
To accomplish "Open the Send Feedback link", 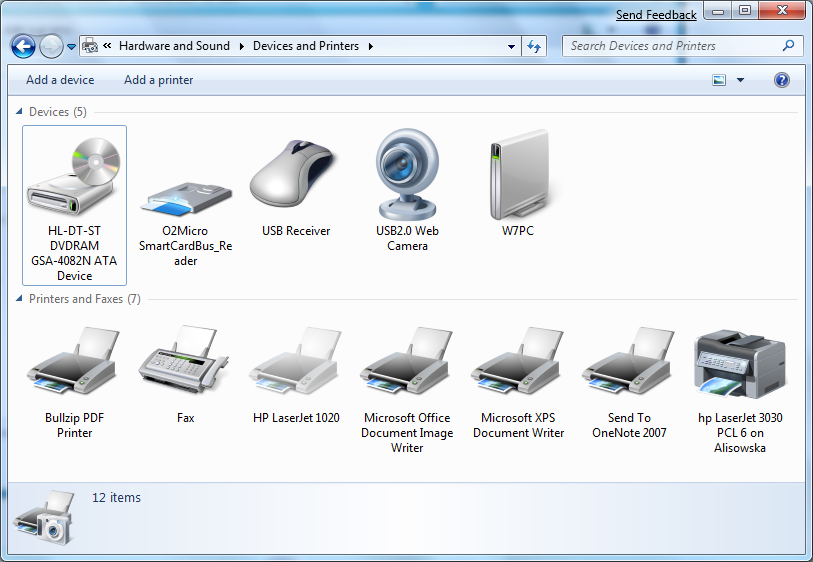I will [656, 15].
